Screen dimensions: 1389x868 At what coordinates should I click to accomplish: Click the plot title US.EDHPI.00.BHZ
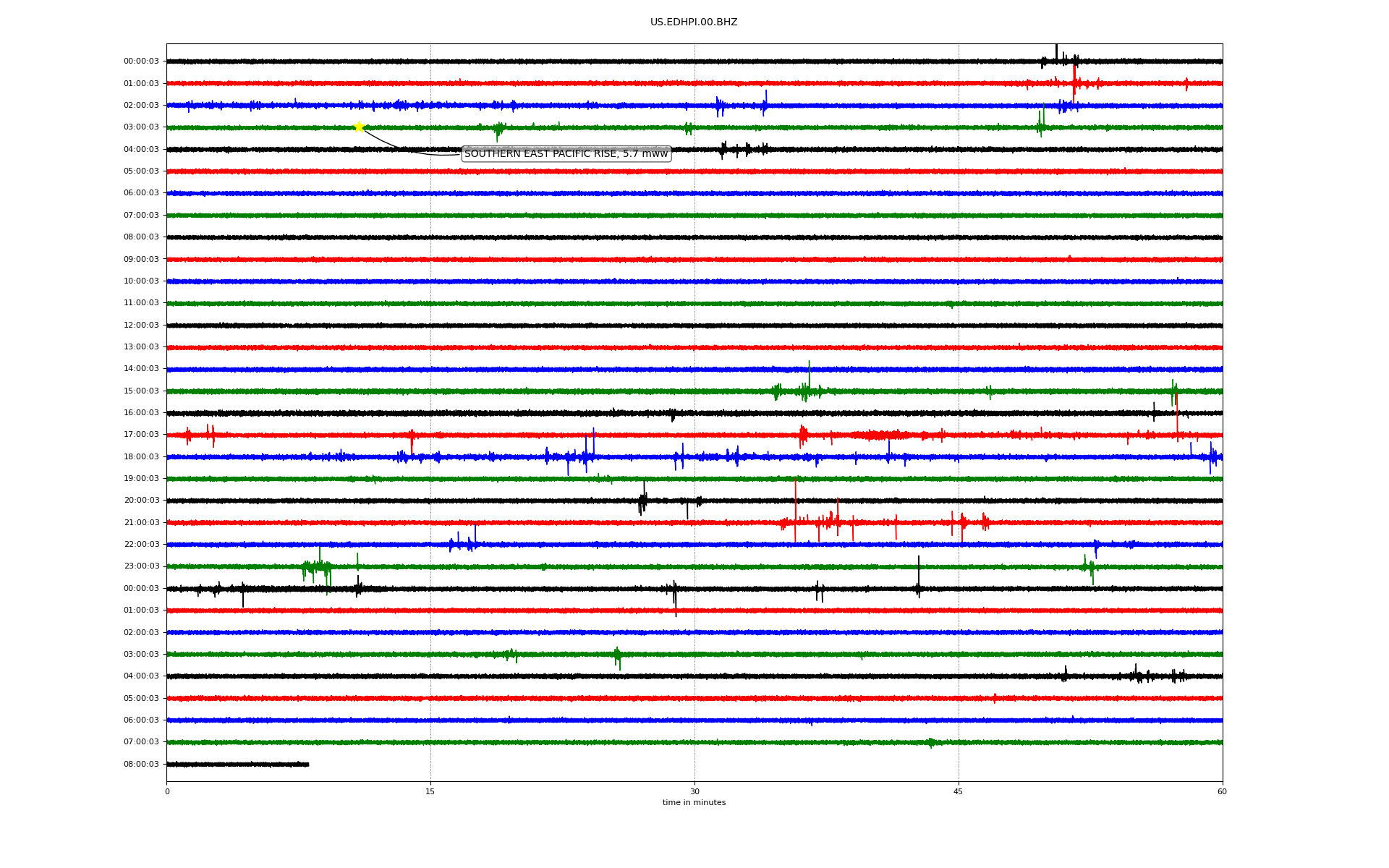(694, 22)
